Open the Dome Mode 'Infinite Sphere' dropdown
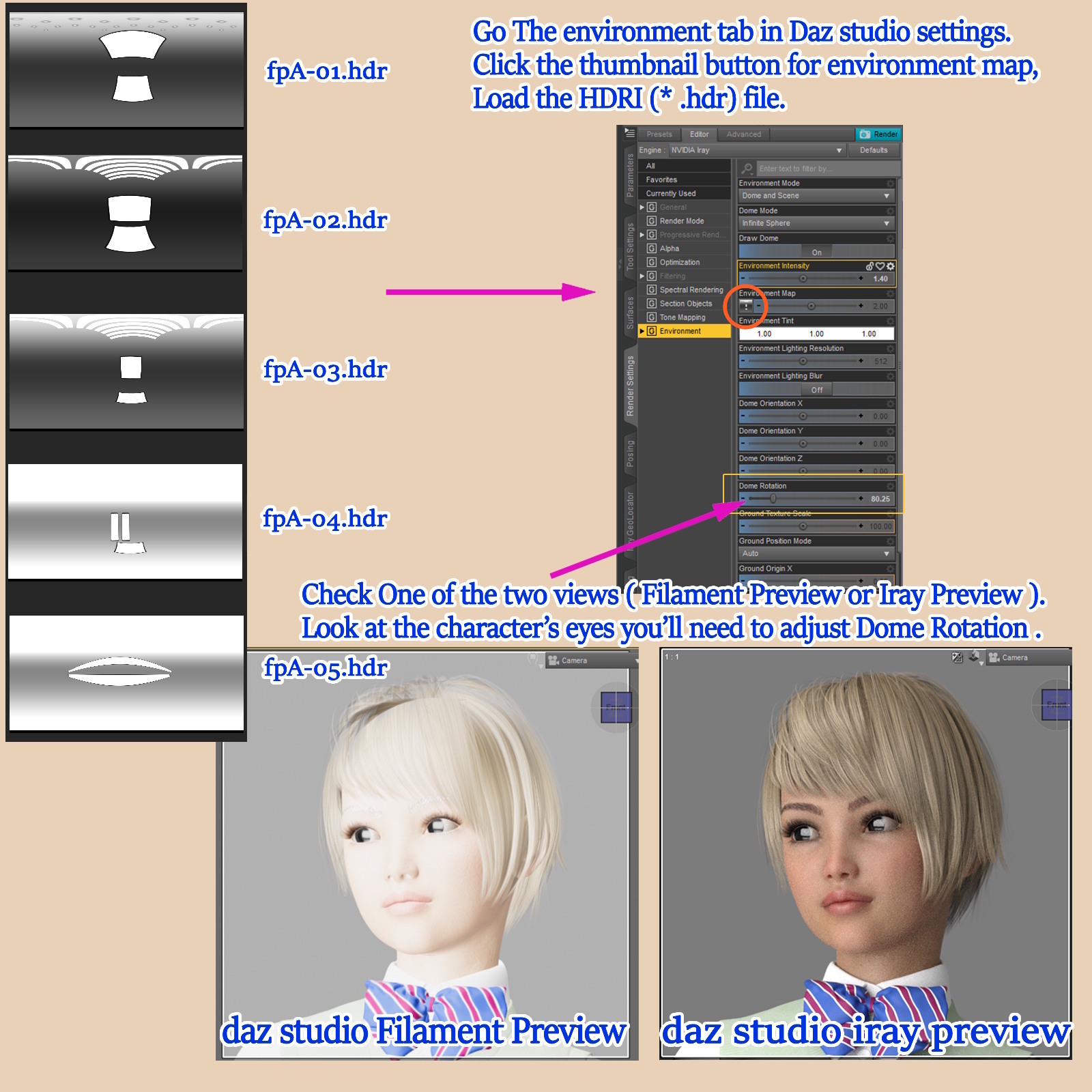1092x1092 pixels. tap(816, 223)
